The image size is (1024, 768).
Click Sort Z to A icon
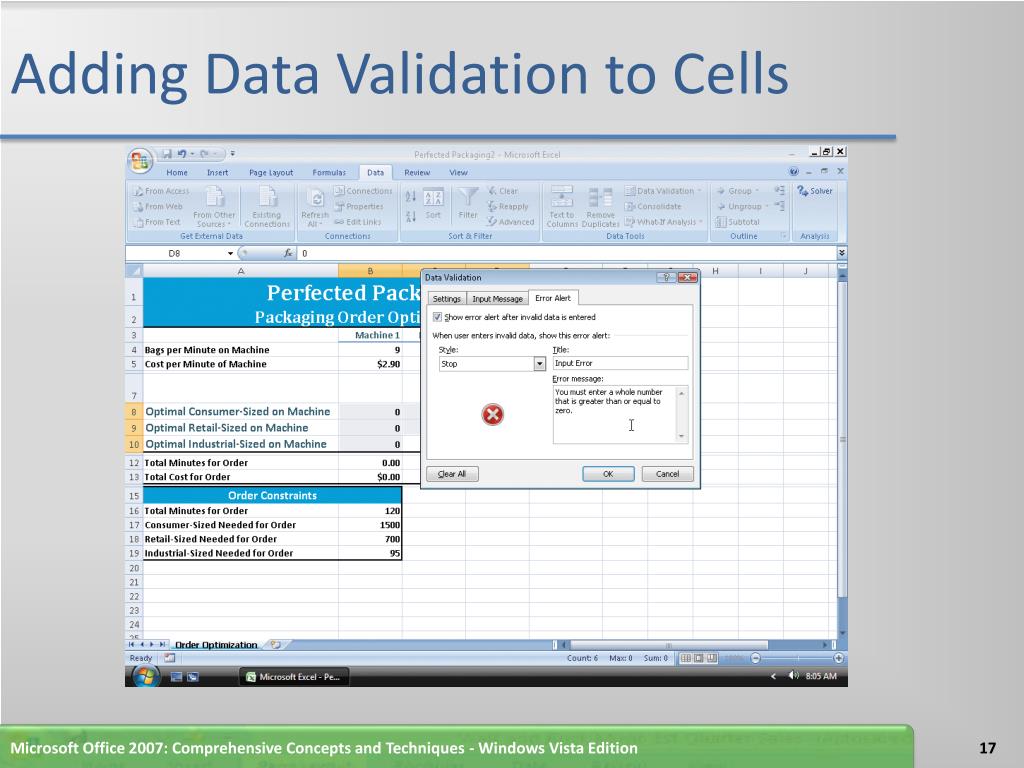(411, 216)
